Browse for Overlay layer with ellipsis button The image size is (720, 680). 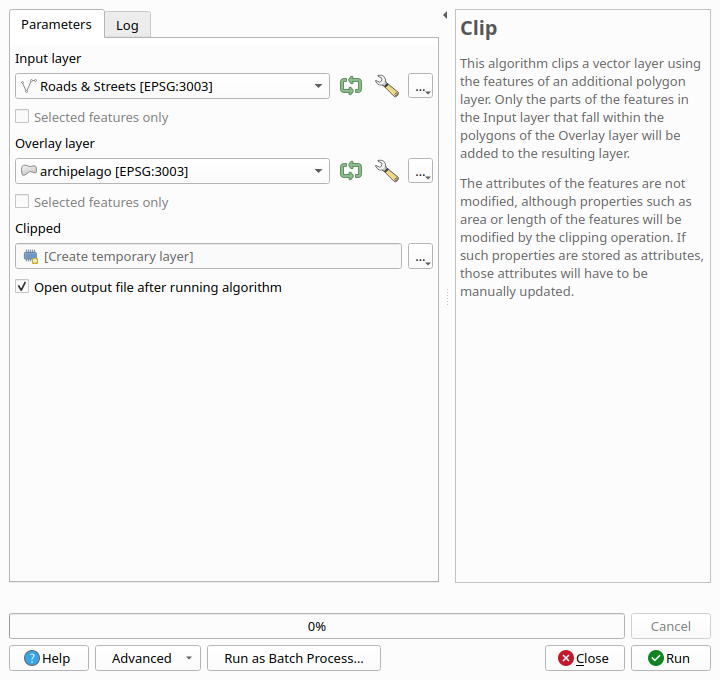[x=421, y=171]
